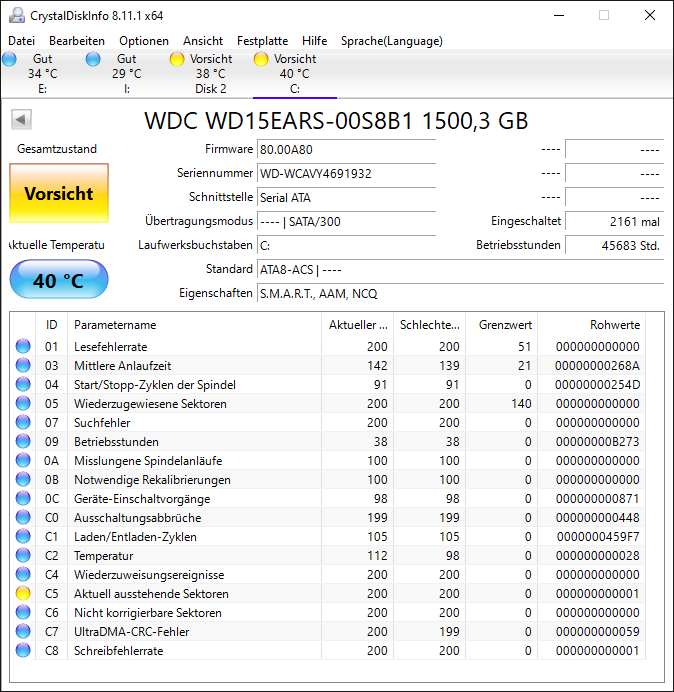Click raw value 00000000B273 of Betriebsstunden
Screen dimensions: 674x692
pos(597,442)
